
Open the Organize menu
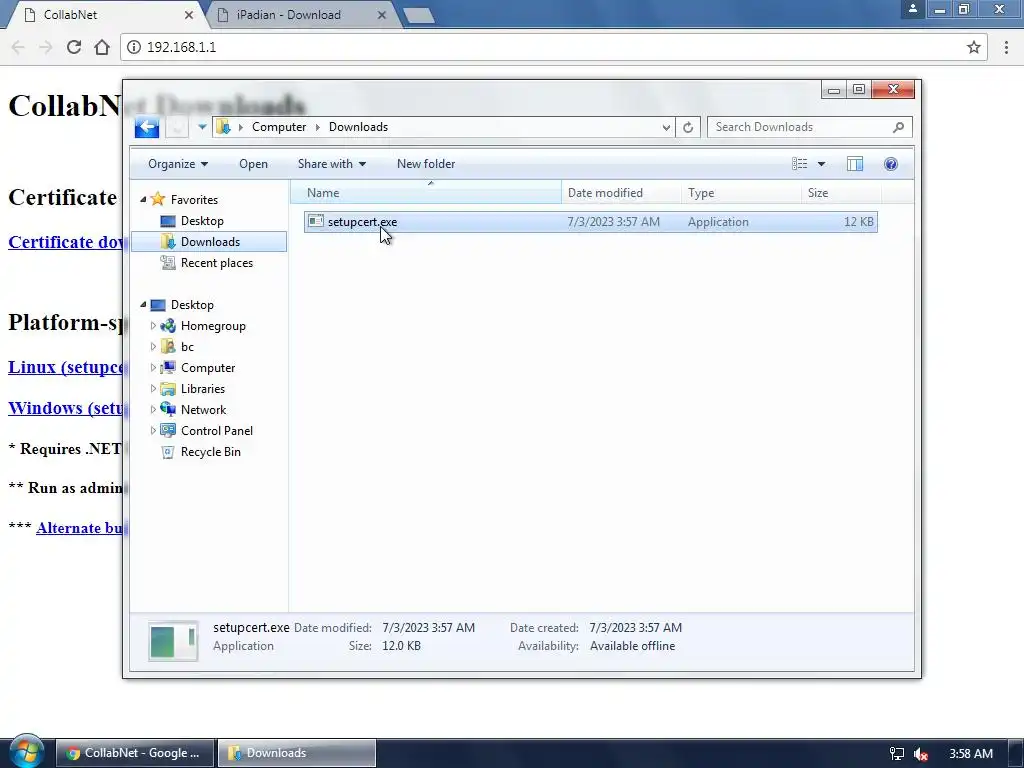coord(178,164)
